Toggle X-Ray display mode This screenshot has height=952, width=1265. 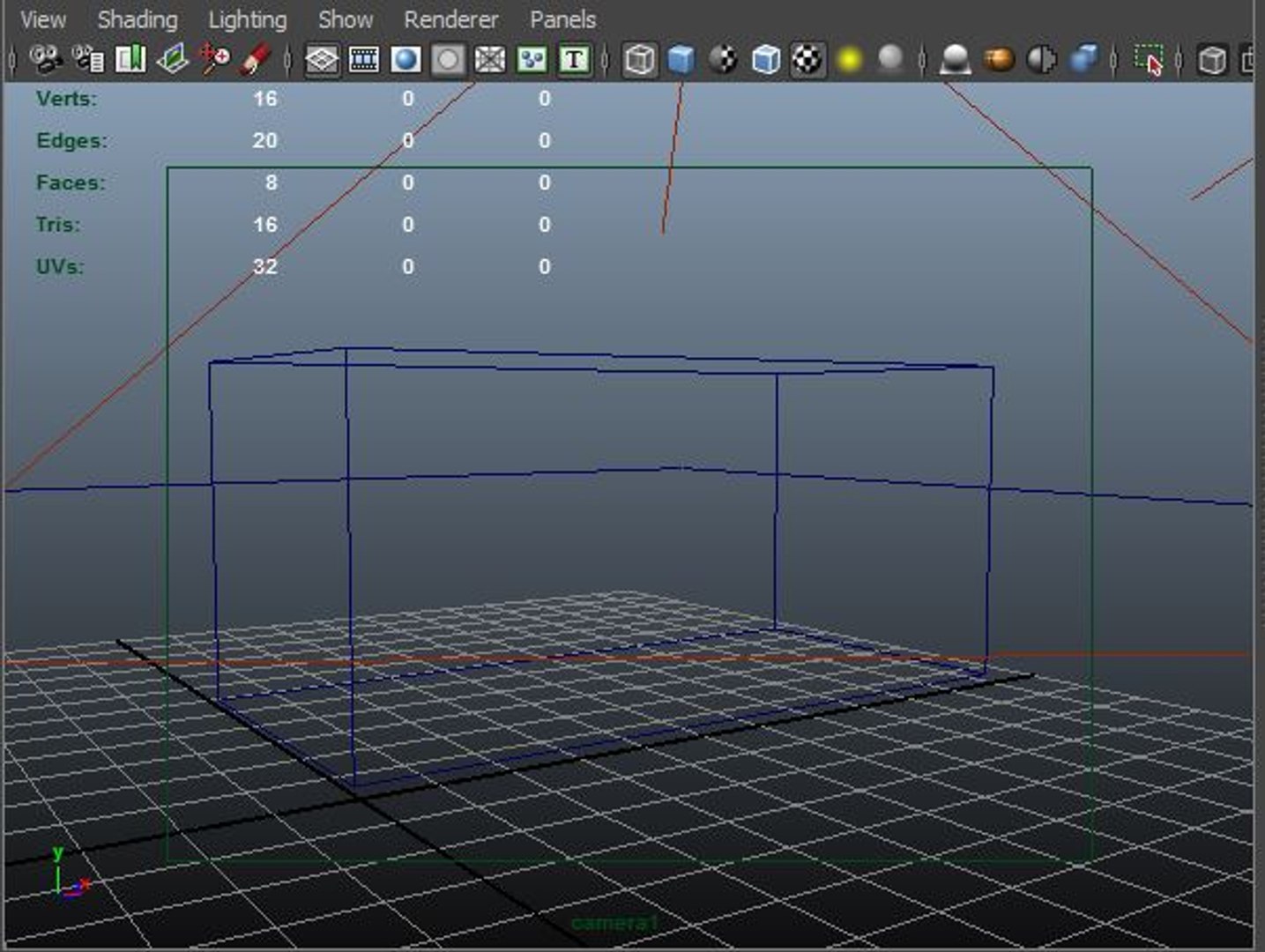tap(1214, 60)
